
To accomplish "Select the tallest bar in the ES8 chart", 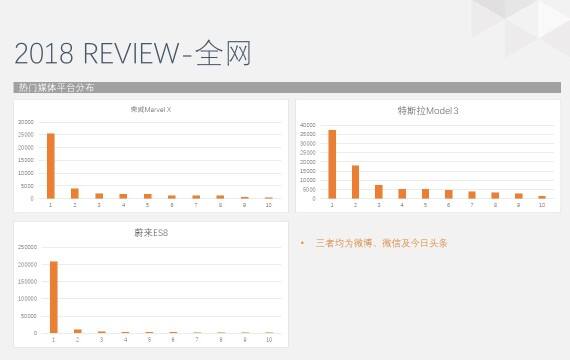I will click(x=54, y=297).
